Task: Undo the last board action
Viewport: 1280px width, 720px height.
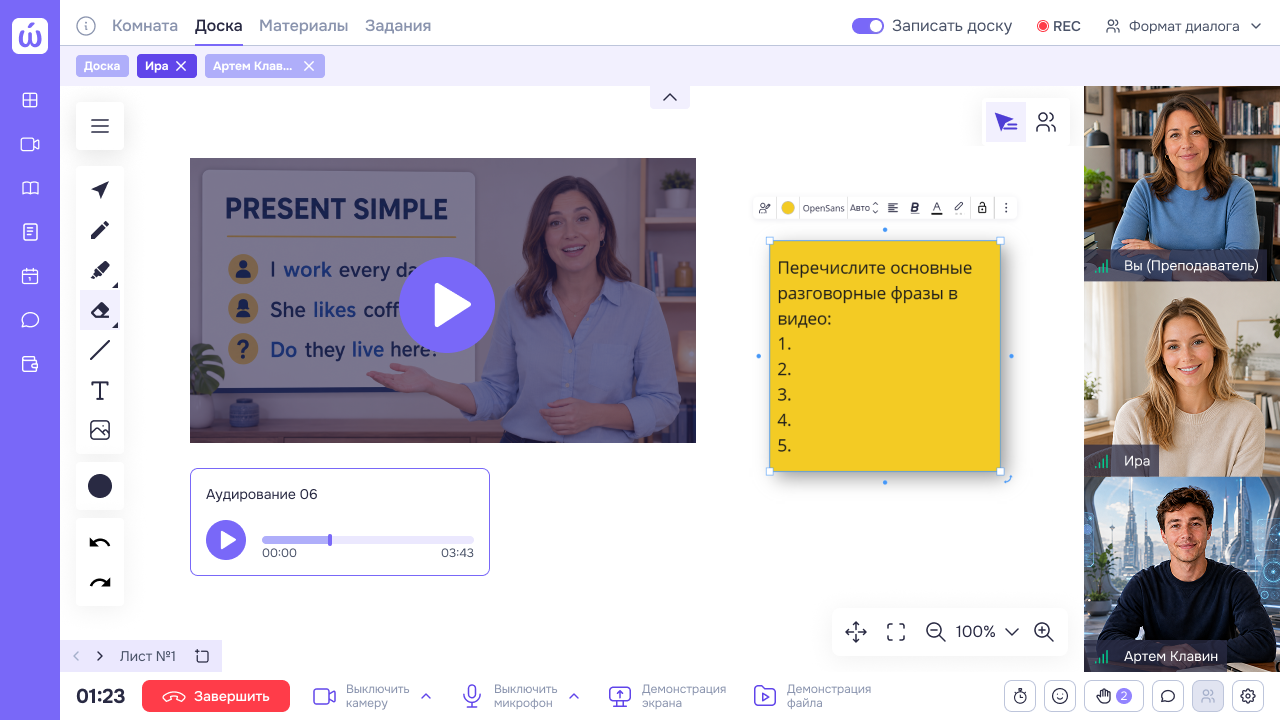Action: click(100, 542)
